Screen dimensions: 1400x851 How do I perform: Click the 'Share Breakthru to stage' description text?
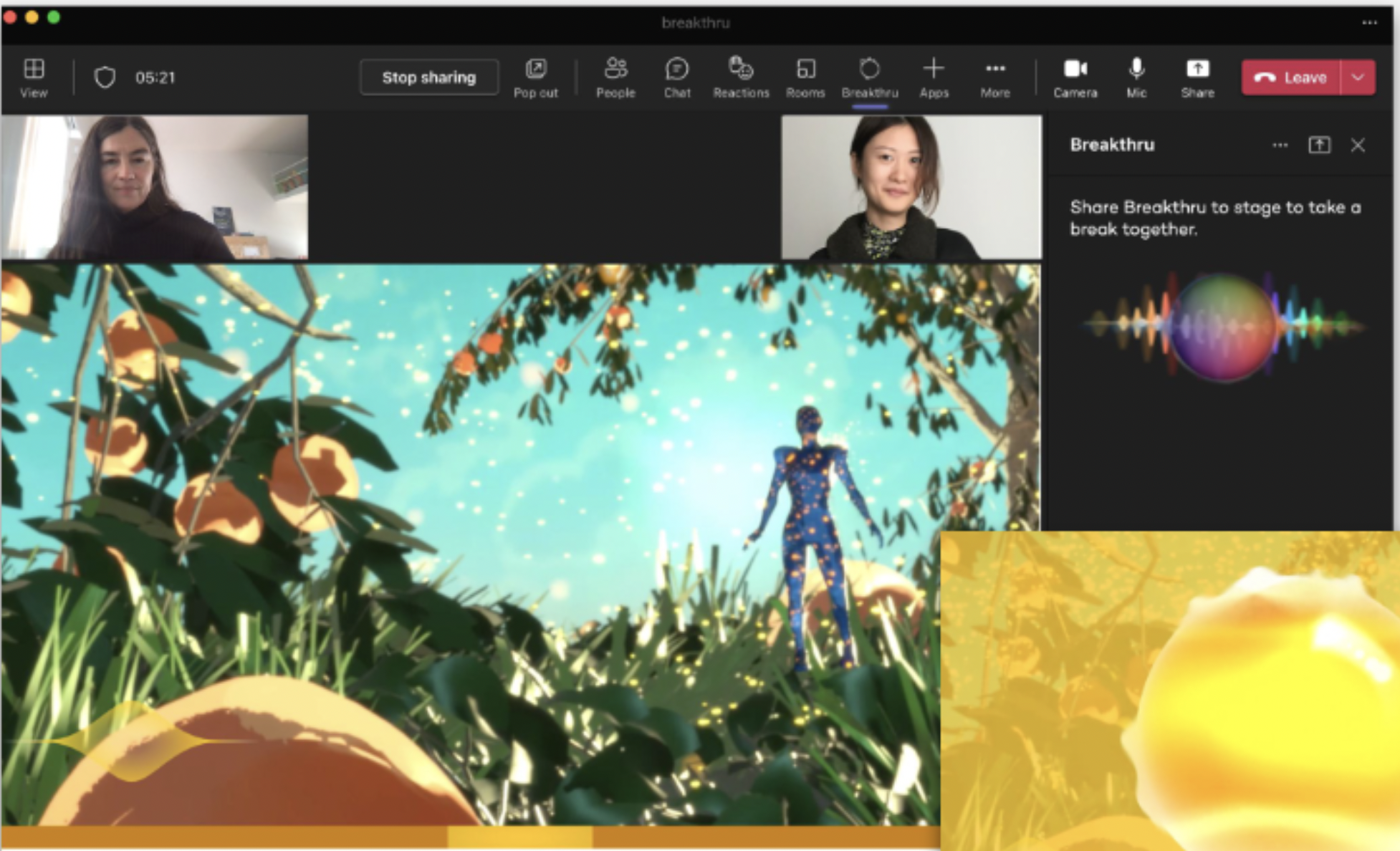click(1215, 218)
